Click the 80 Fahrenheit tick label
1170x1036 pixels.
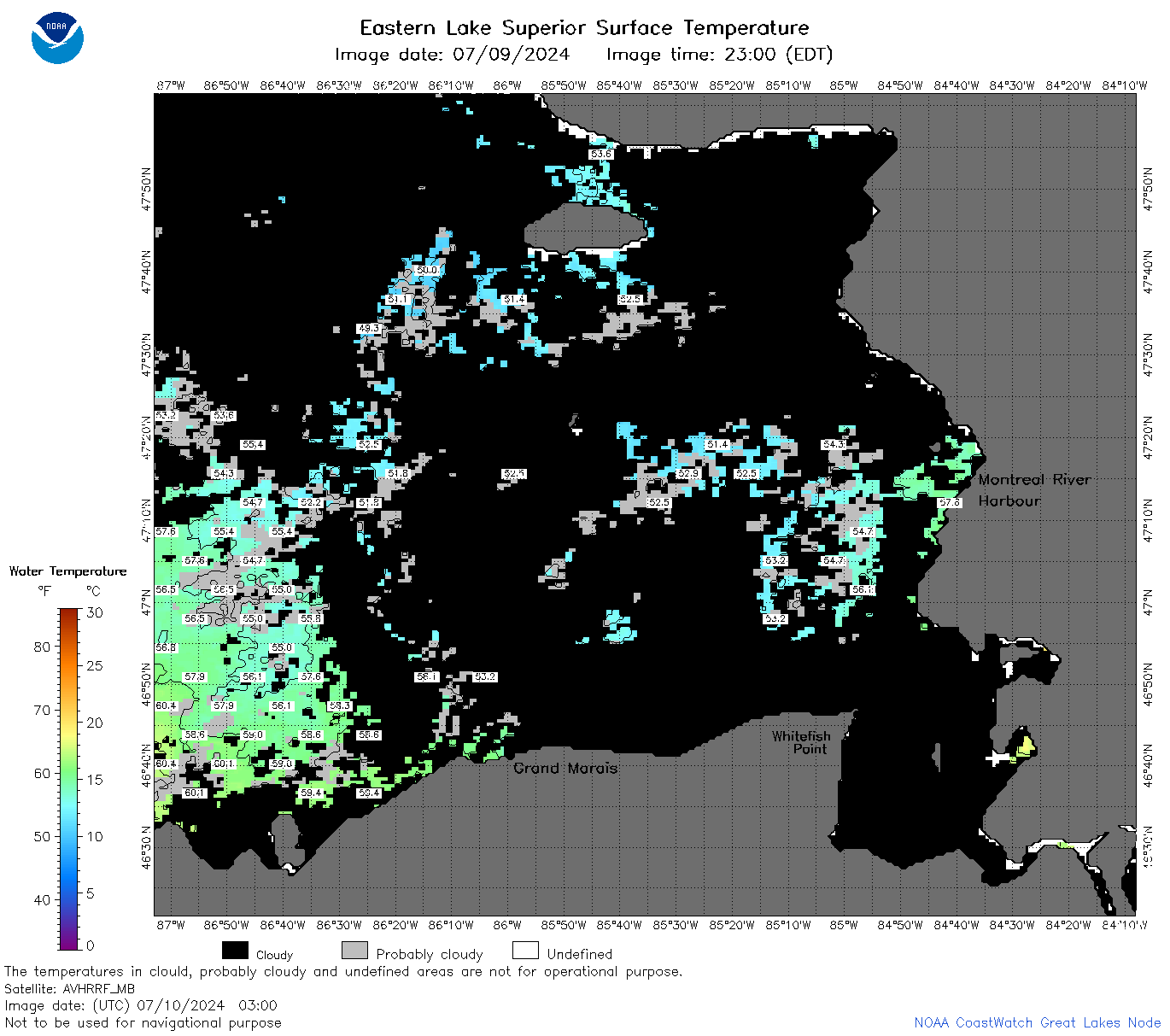tap(42, 647)
